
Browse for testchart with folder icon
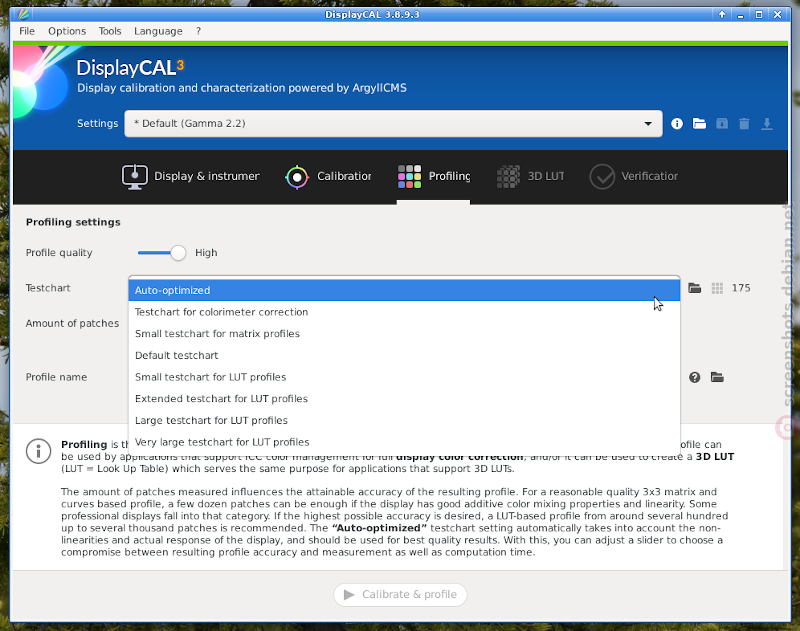click(694, 288)
